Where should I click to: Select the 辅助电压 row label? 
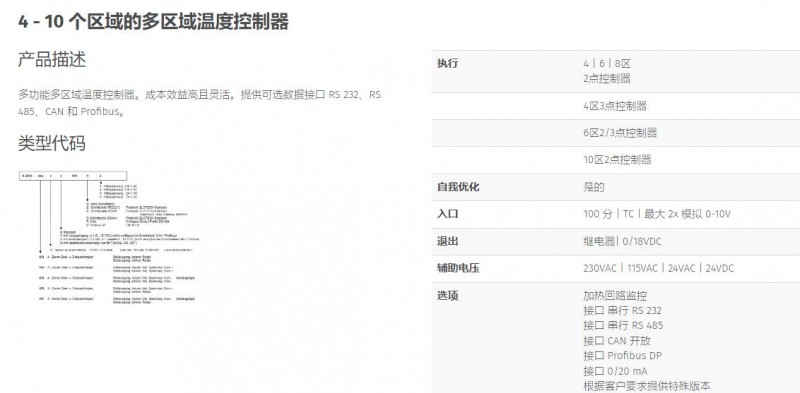click(x=458, y=268)
